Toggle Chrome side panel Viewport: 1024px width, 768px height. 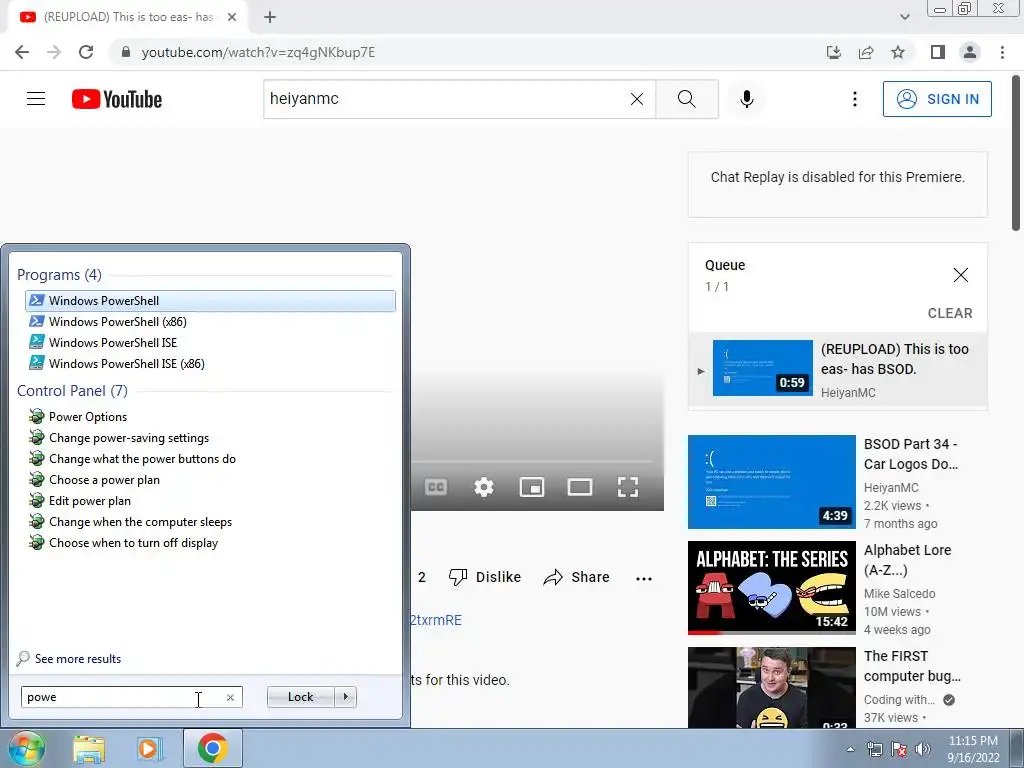point(938,52)
